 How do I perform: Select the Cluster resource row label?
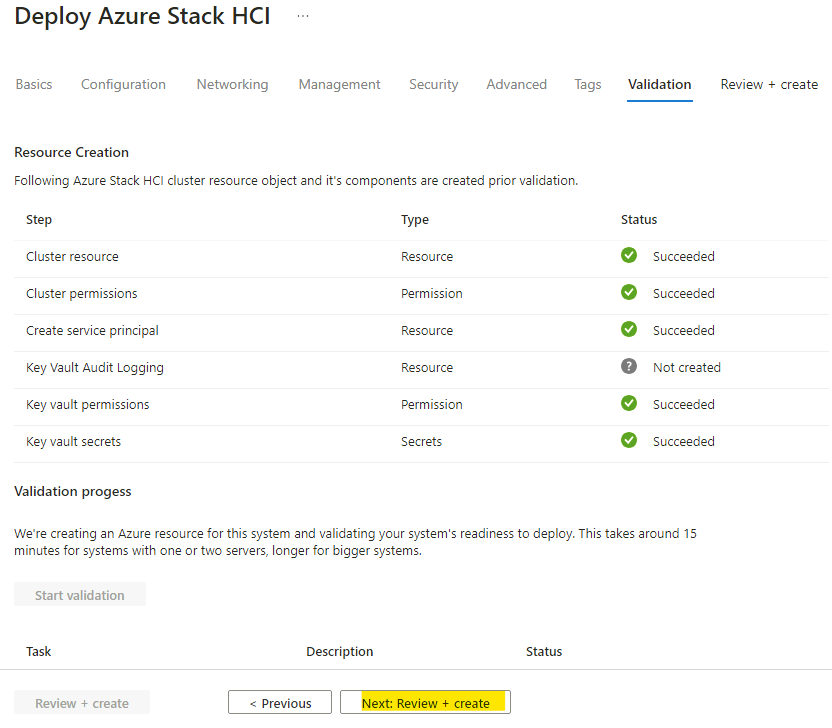coord(72,257)
